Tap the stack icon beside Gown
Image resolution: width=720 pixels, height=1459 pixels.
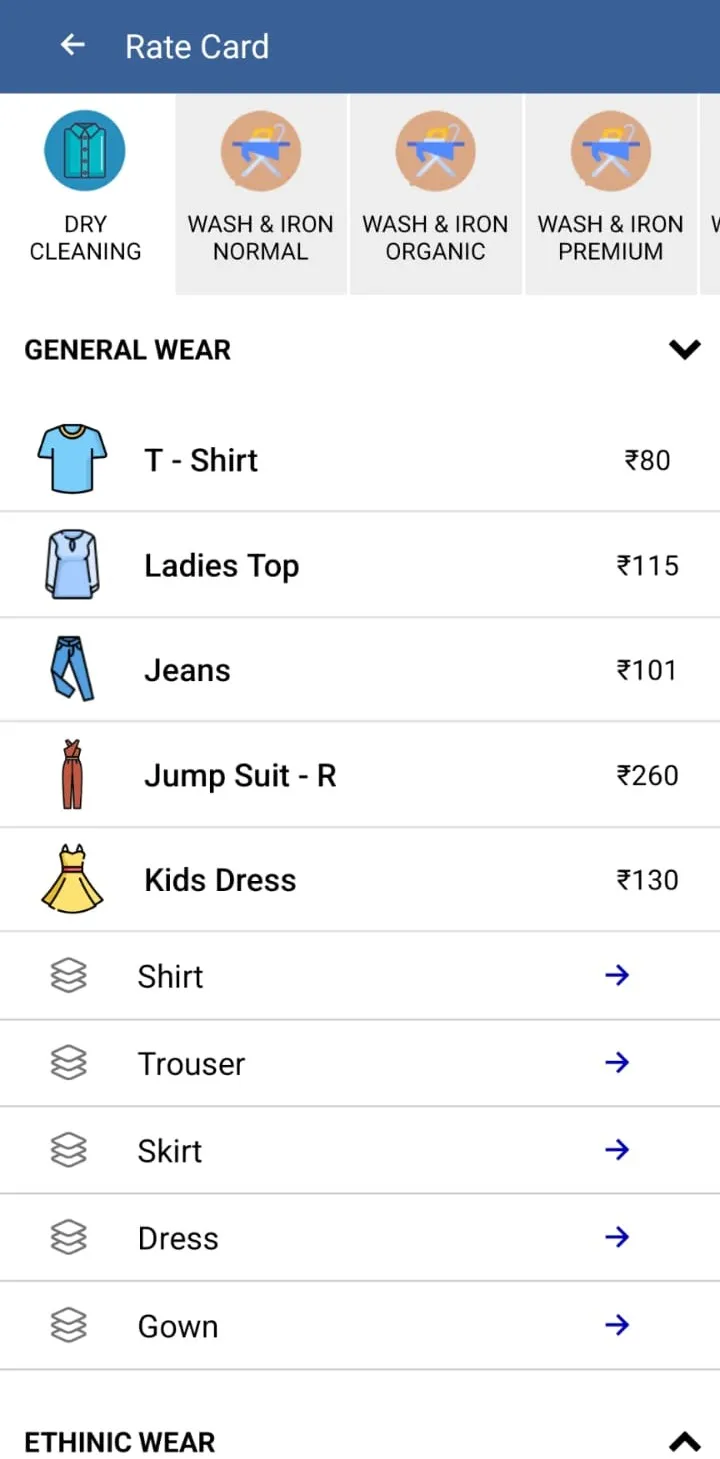tap(68, 1325)
